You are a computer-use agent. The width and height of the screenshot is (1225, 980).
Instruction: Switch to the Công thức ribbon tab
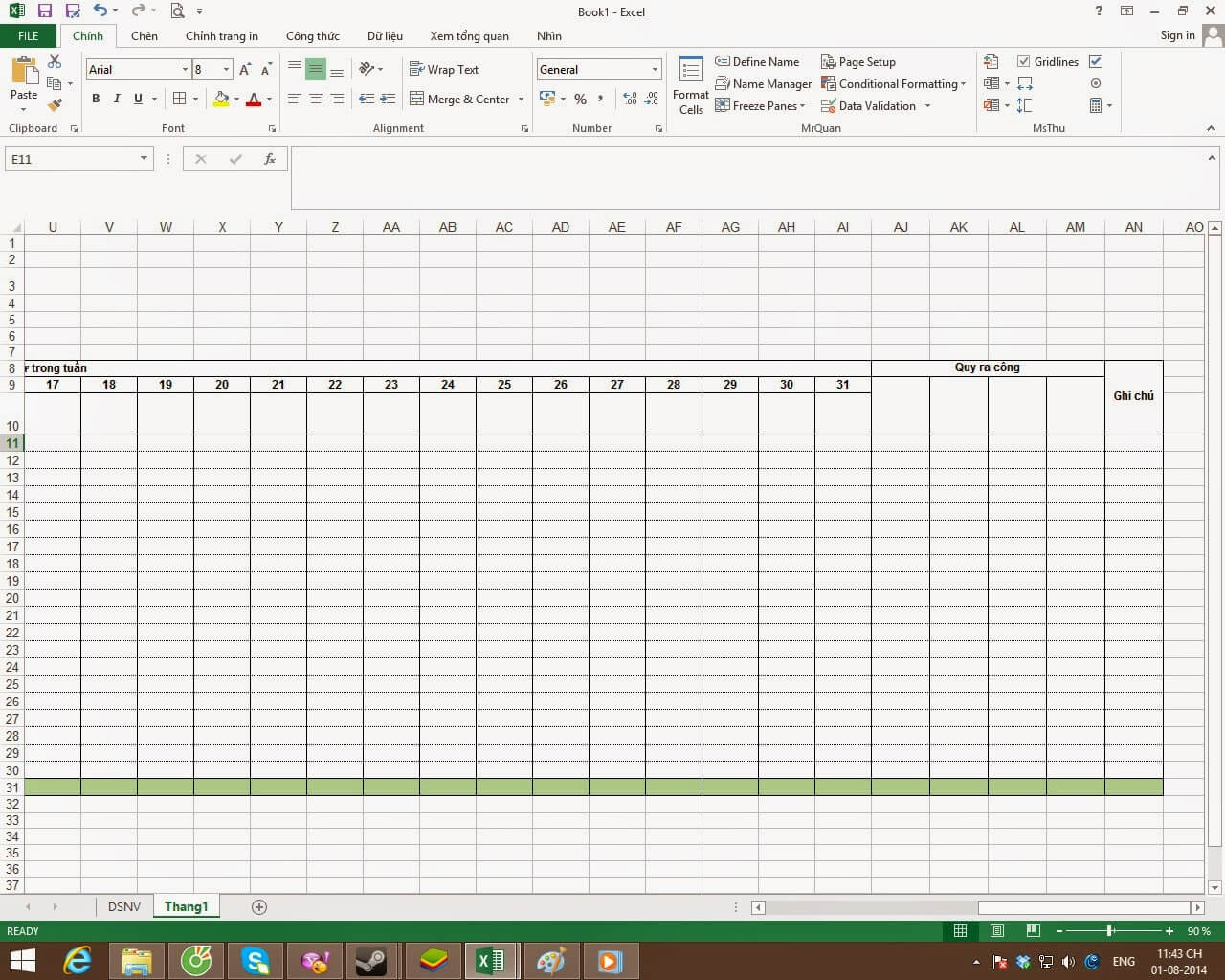pos(312,35)
